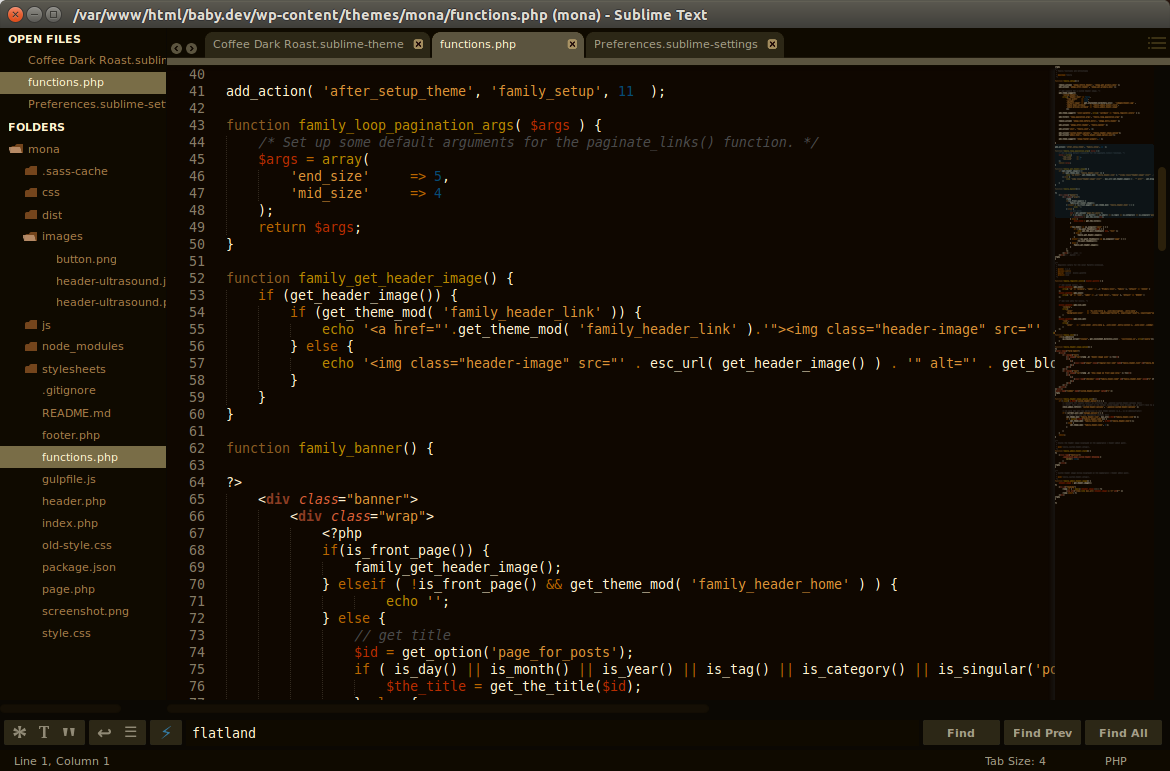Click the Find All button

pos(1123,732)
